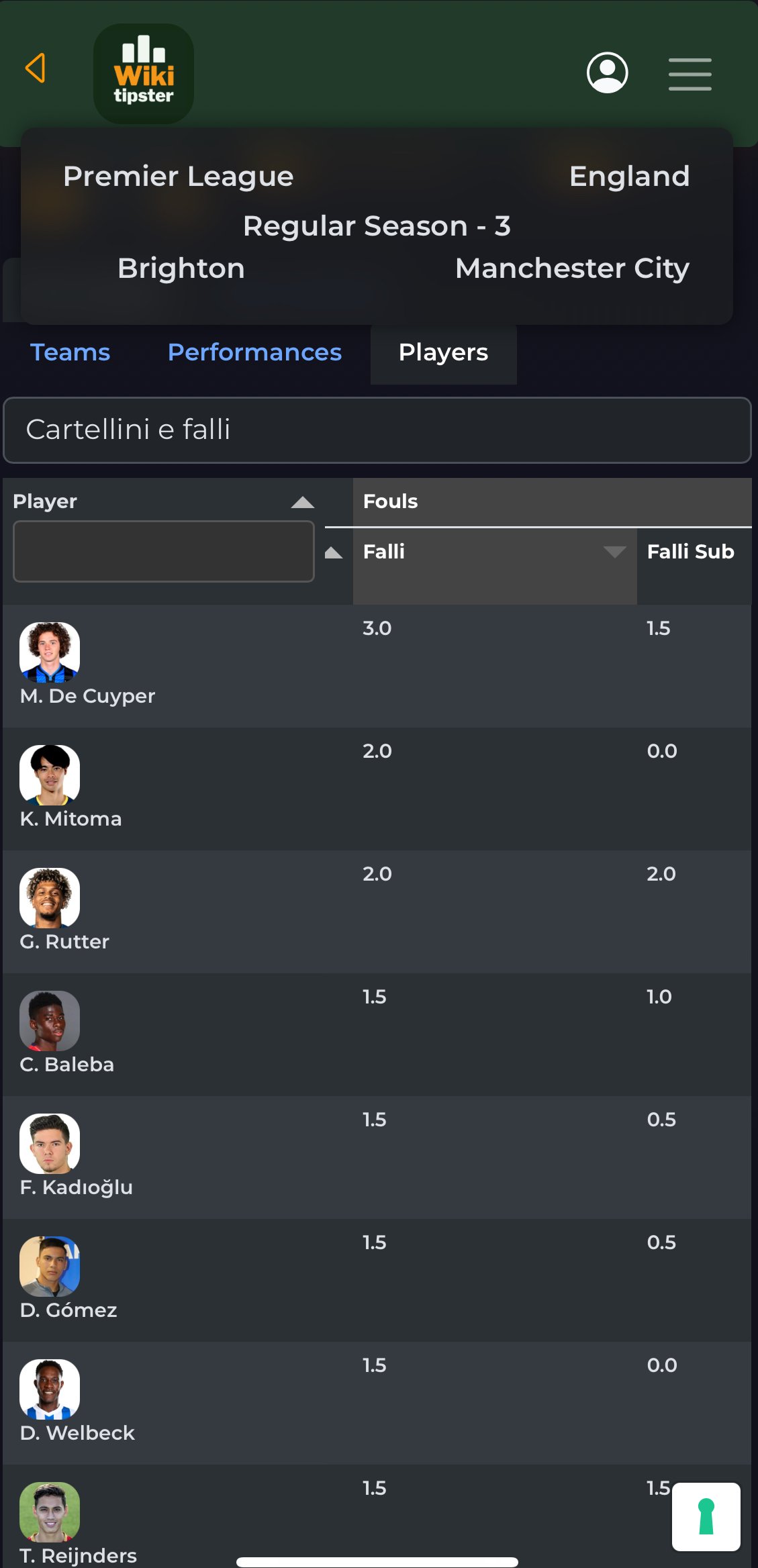Open the Wiki tipster logo home
758x1568 pixels.
(144, 74)
